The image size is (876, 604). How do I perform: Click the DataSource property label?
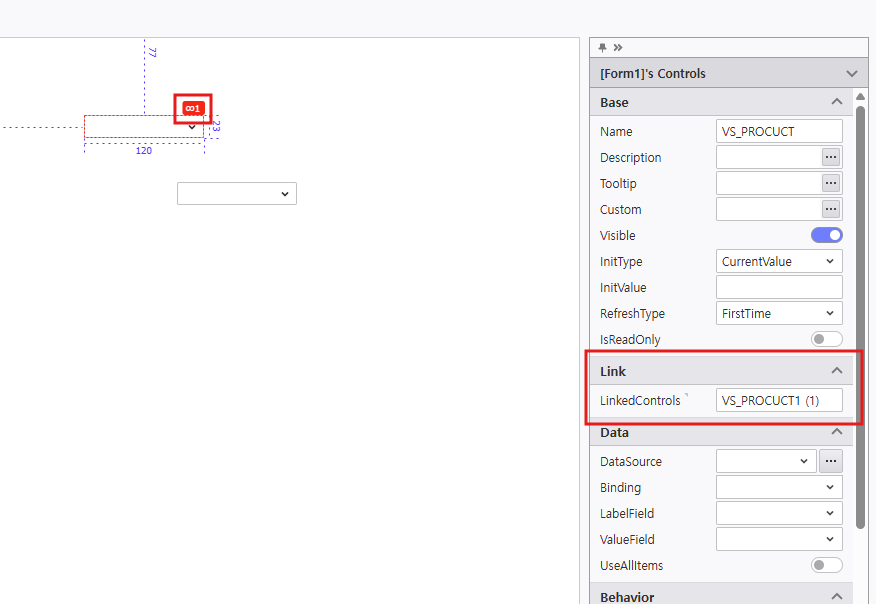click(631, 462)
